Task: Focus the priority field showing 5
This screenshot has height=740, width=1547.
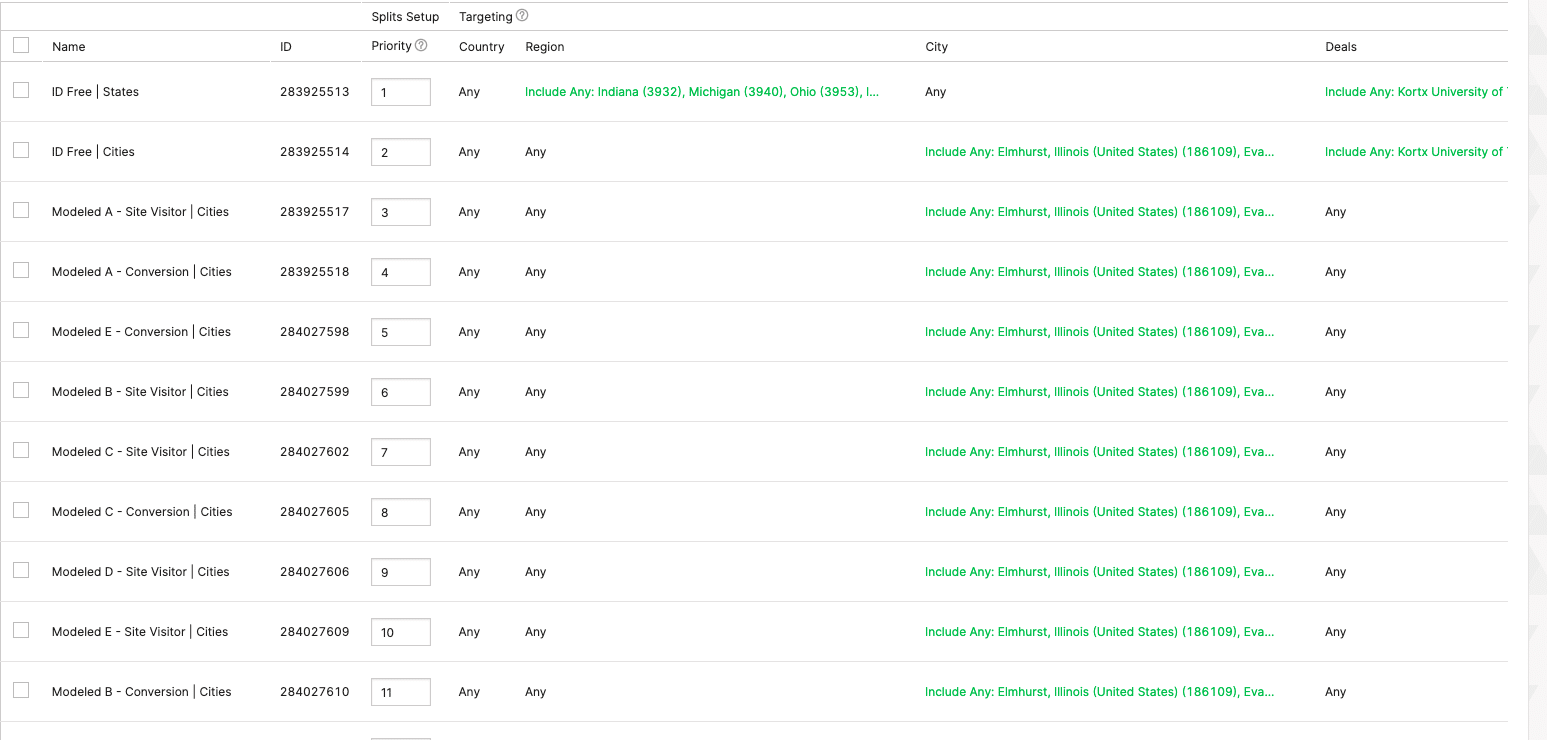Action: [400, 332]
